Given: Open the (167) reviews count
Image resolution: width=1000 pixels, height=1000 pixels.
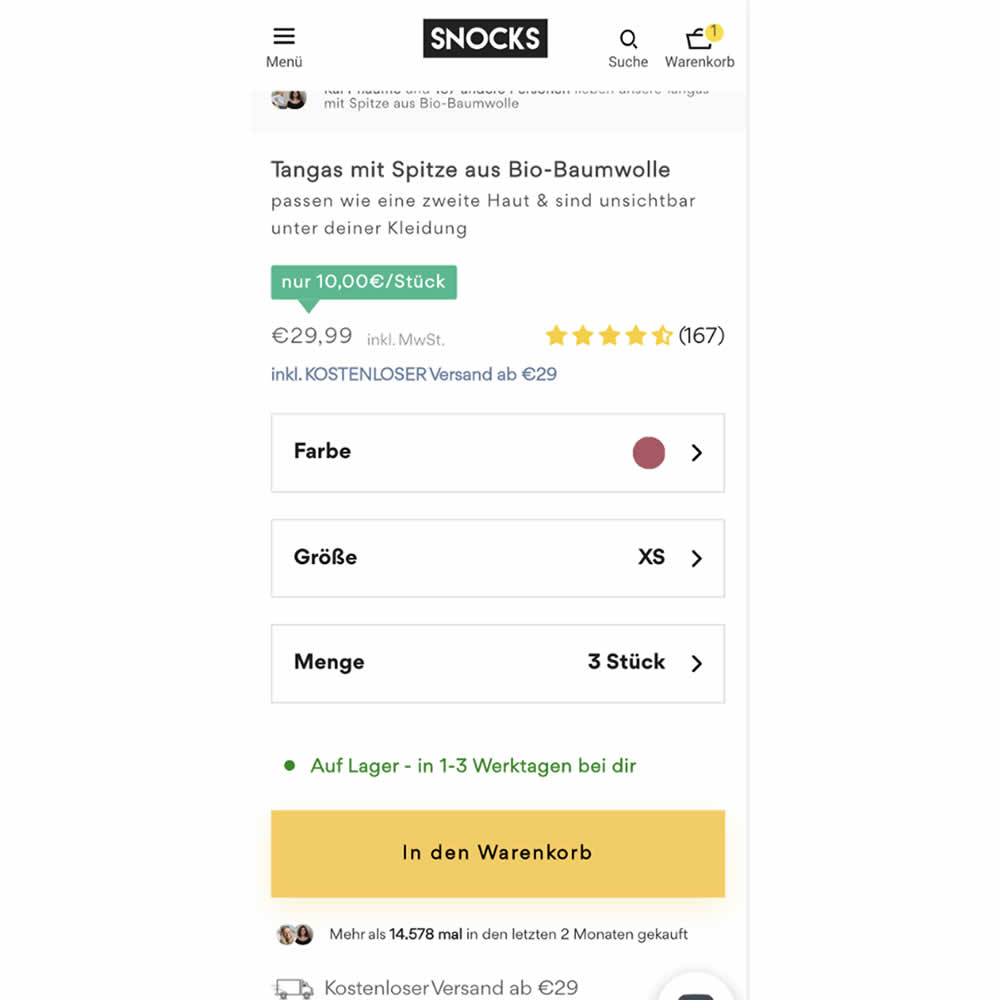Looking at the screenshot, I should [701, 336].
